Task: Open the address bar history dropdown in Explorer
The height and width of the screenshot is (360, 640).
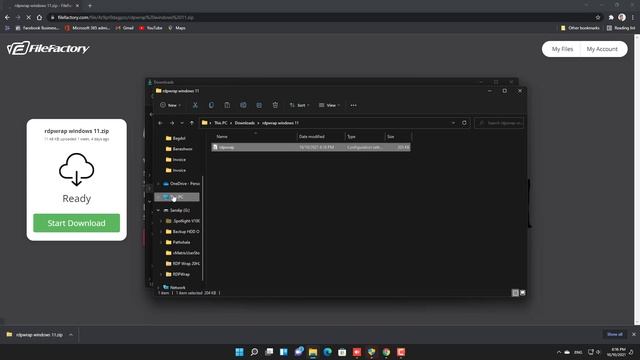Action: (x=453, y=123)
